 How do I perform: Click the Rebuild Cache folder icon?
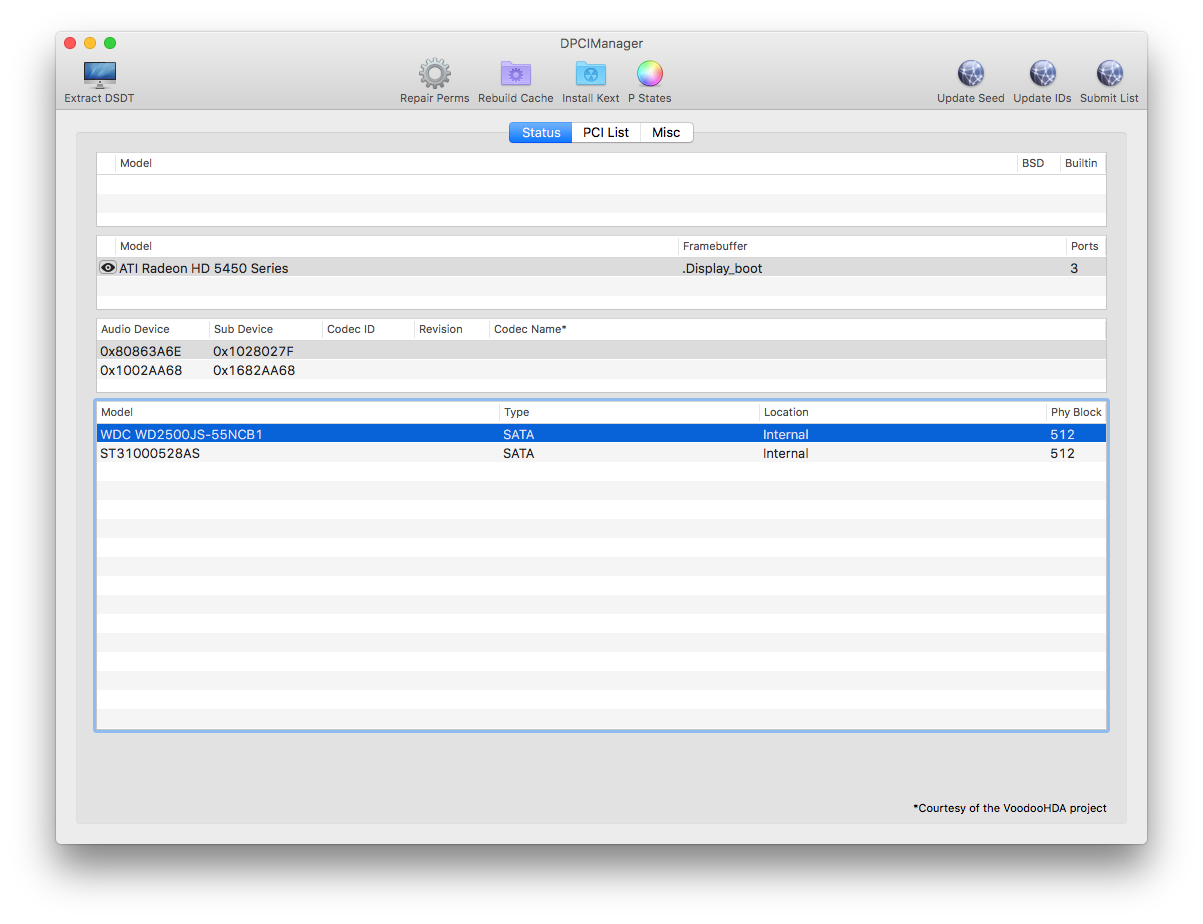[515, 75]
